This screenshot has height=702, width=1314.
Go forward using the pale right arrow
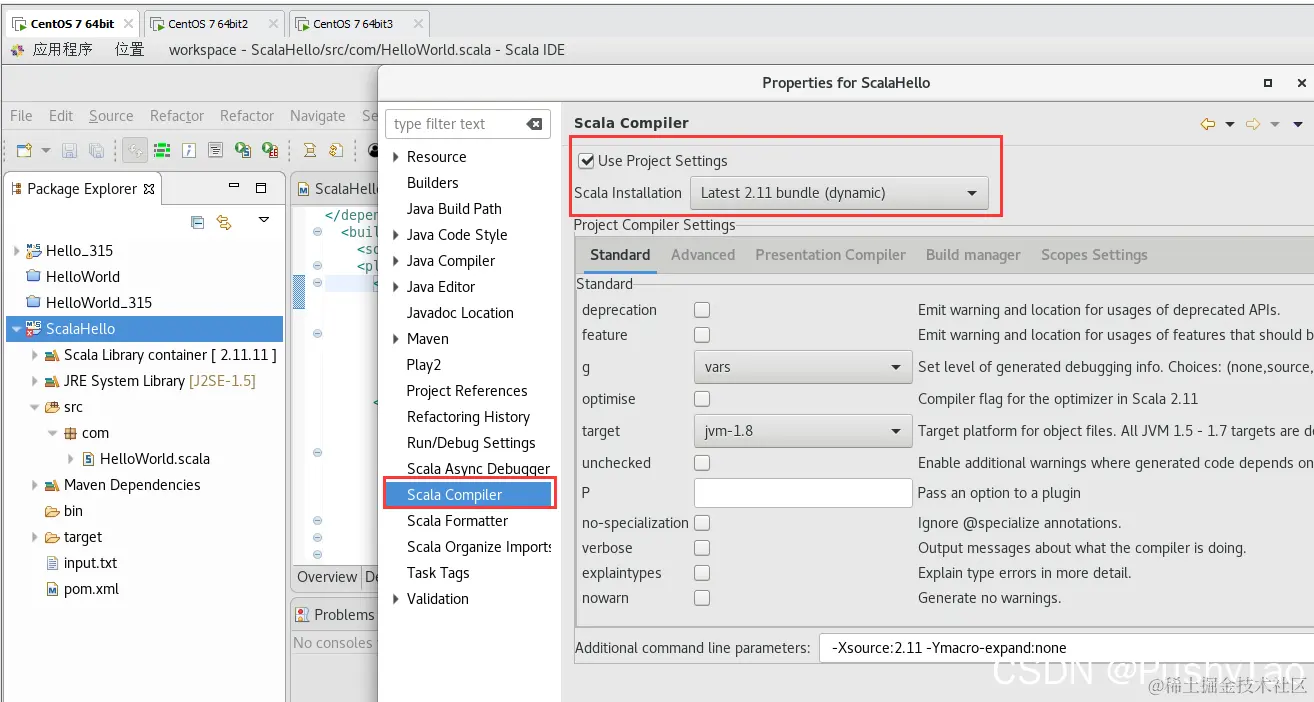(x=1252, y=124)
